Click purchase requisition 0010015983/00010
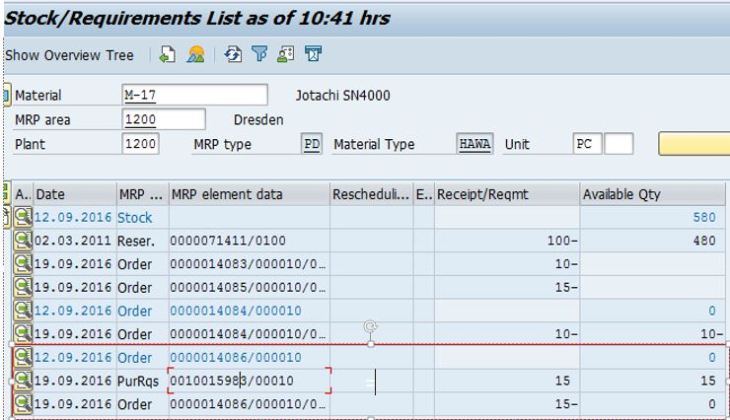The image size is (730, 420). [x=232, y=380]
